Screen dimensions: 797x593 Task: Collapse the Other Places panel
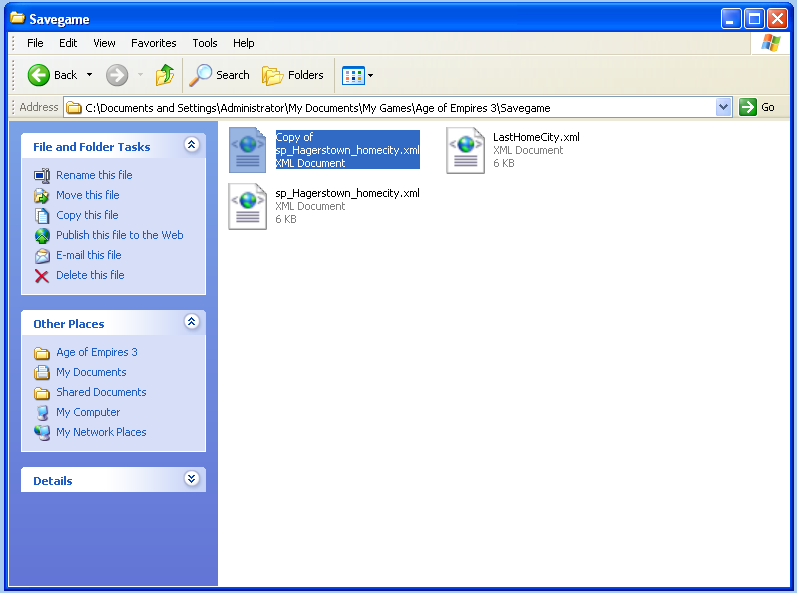(x=192, y=322)
